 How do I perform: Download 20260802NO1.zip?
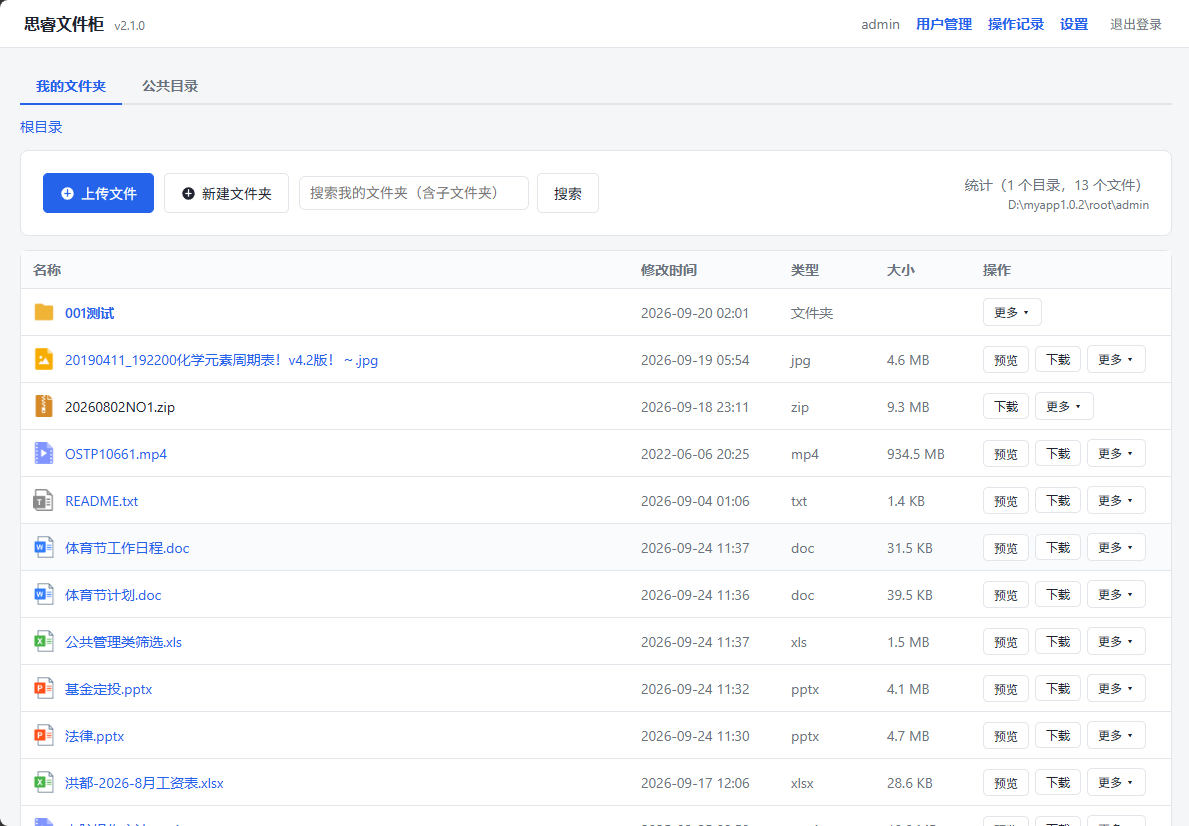click(x=1005, y=407)
